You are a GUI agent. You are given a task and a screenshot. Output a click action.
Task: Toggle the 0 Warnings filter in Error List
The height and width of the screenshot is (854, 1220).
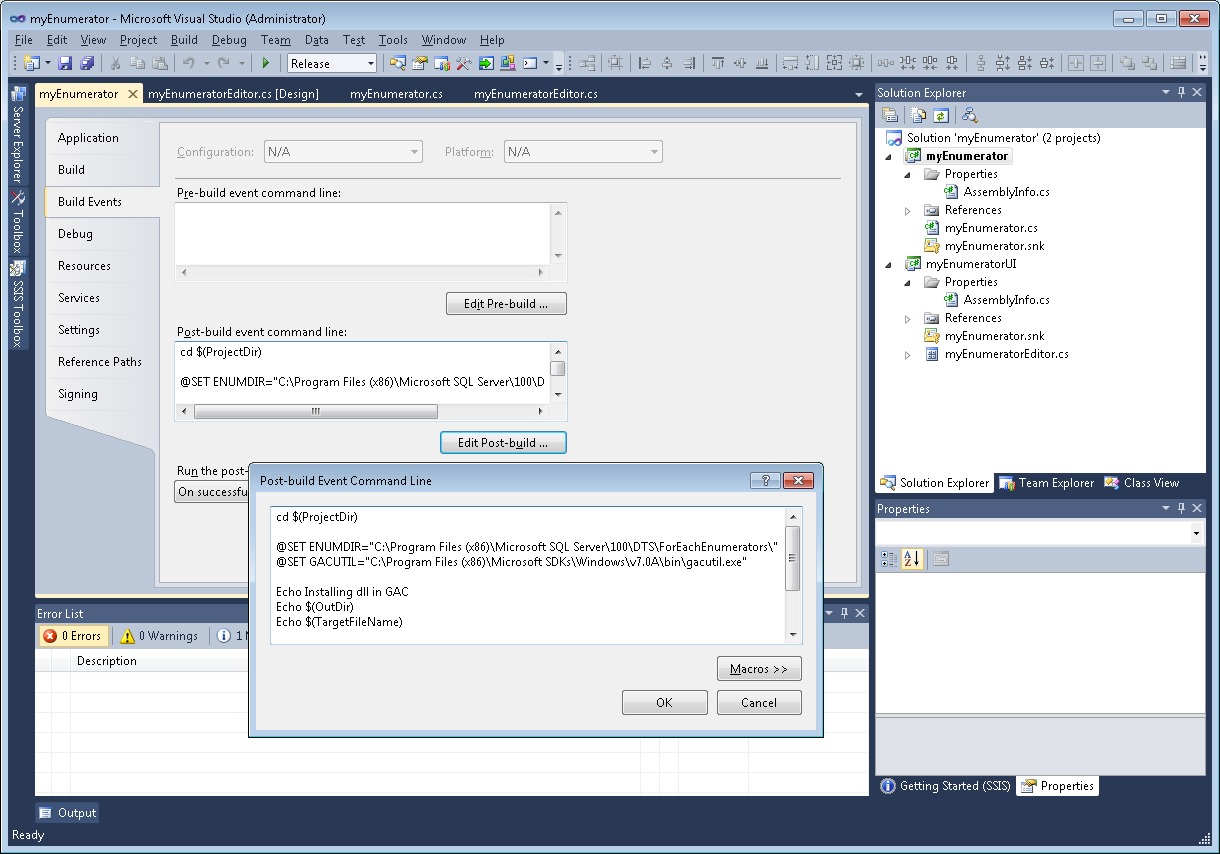[x=159, y=636]
